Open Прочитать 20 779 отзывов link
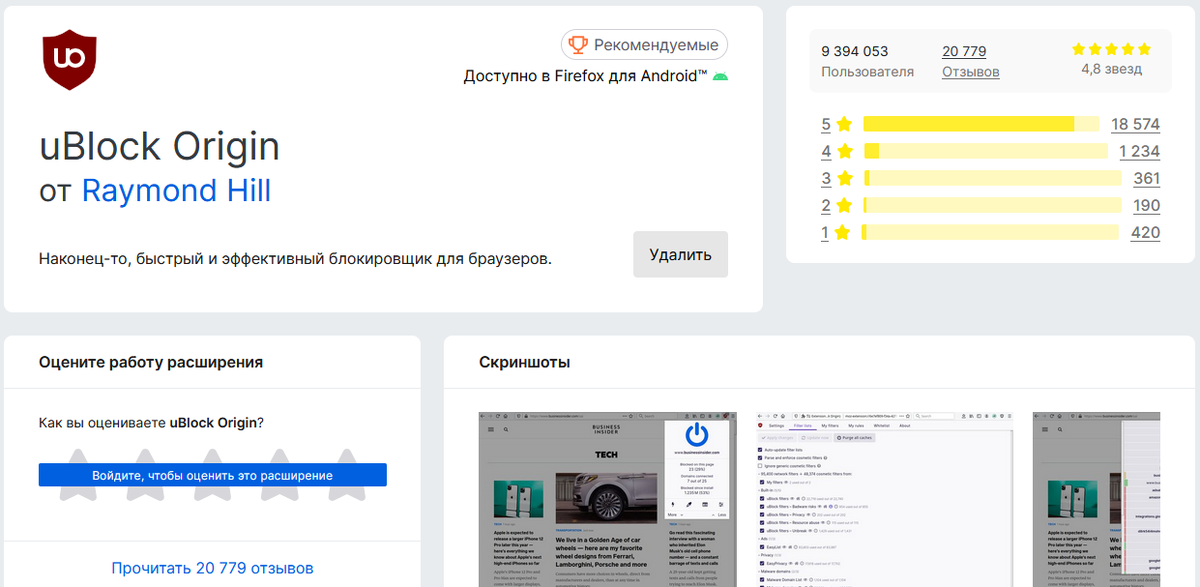1200x587 pixels. tap(212, 567)
